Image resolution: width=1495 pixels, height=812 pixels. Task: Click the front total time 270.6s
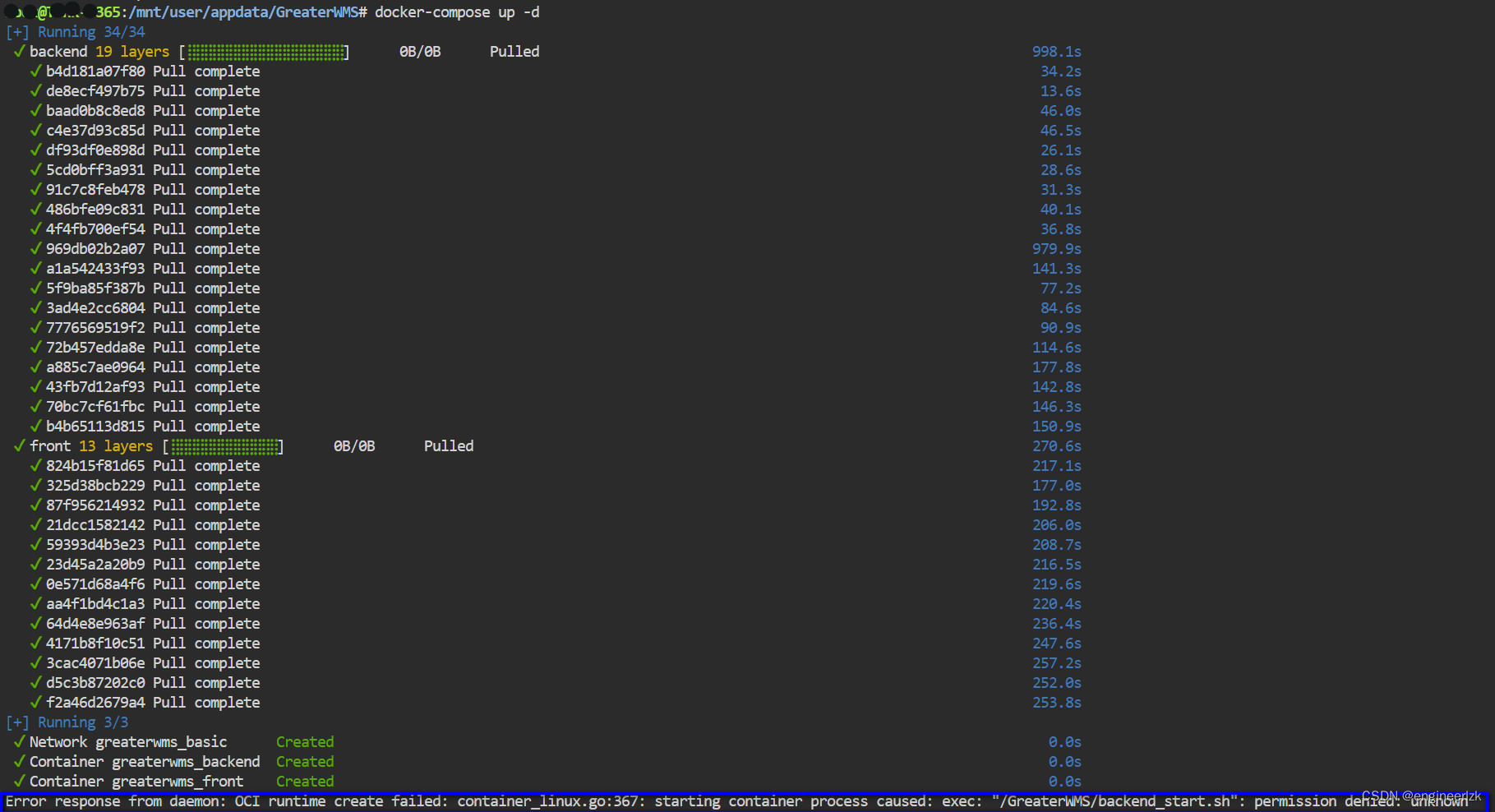tap(1057, 446)
